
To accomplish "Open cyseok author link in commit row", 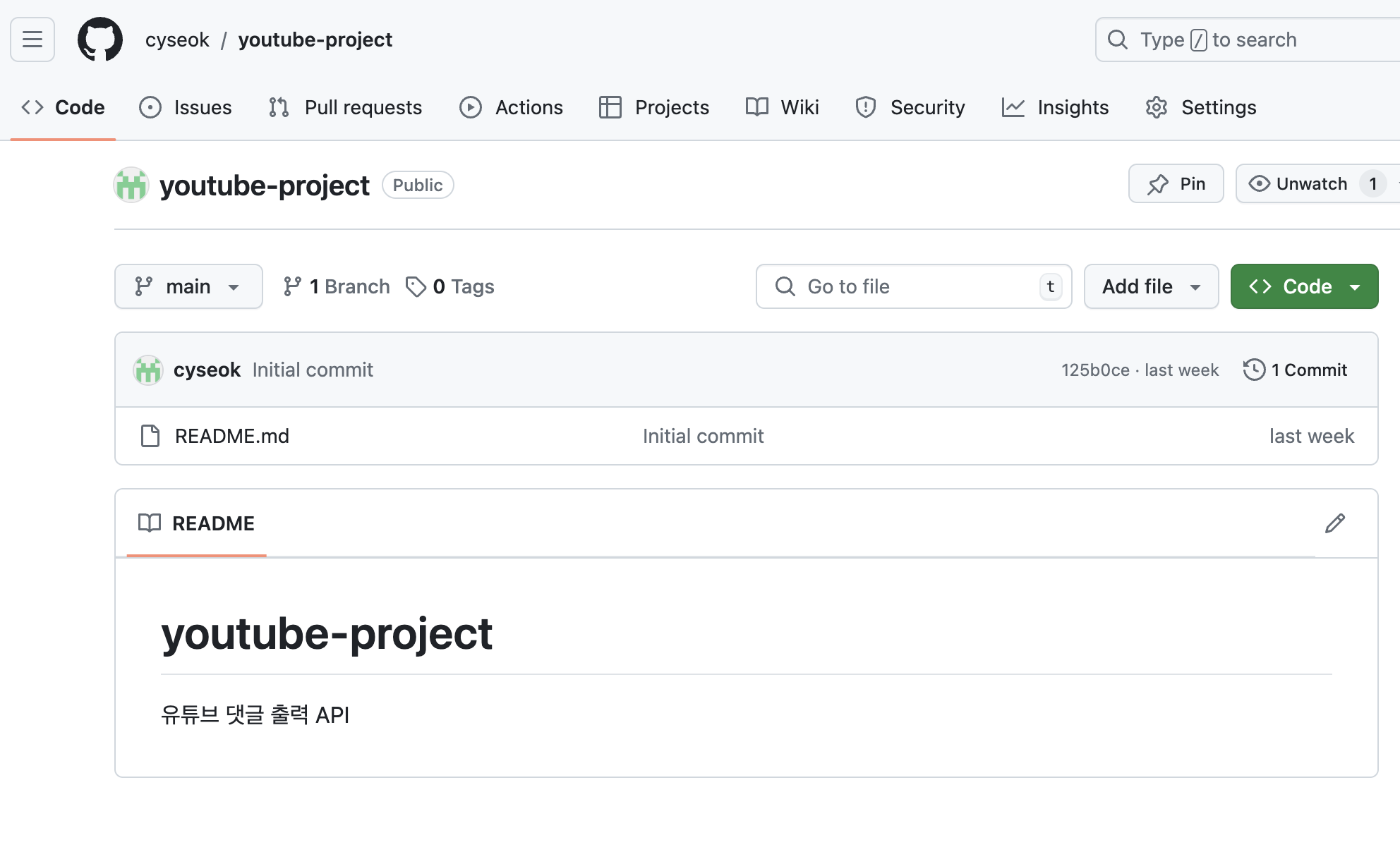I will [x=207, y=370].
